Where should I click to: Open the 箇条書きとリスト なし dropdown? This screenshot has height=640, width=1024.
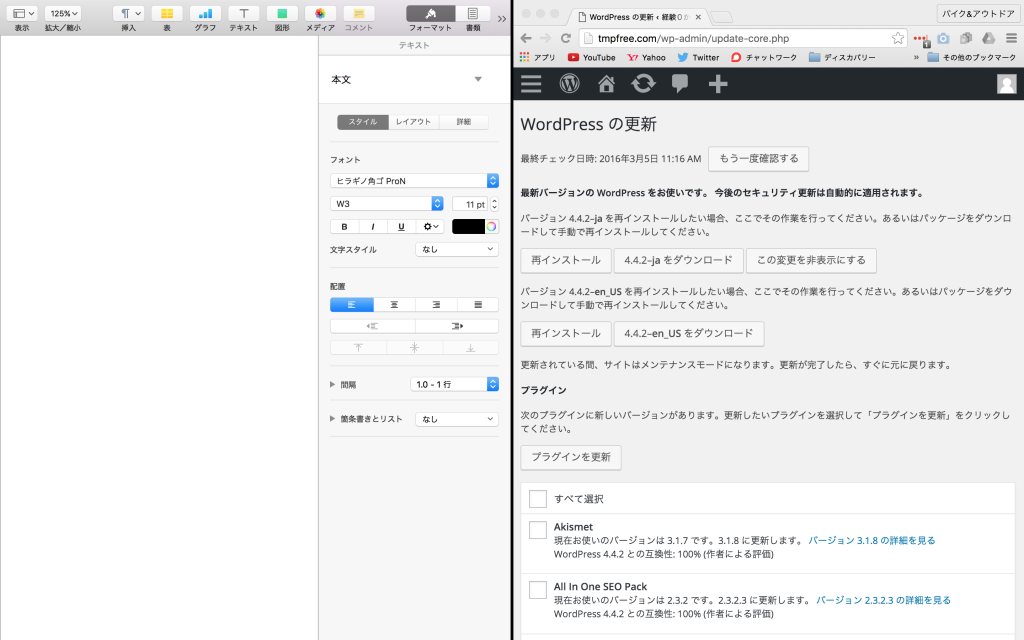[x=457, y=419]
